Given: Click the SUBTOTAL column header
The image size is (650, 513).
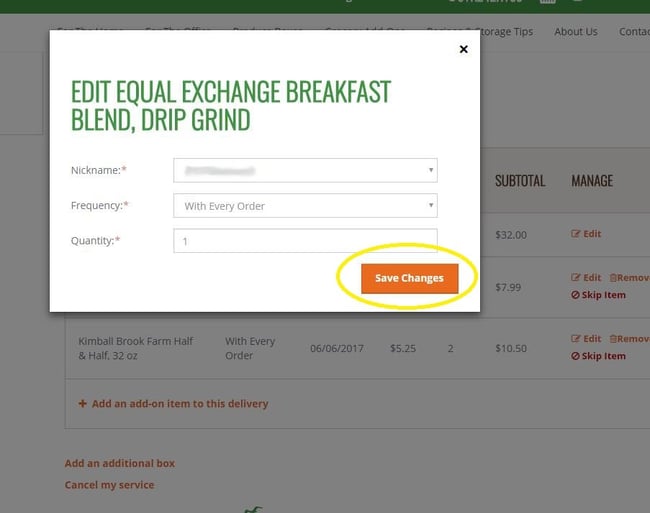Looking at the screenshot, I should (x=520, y=181).
